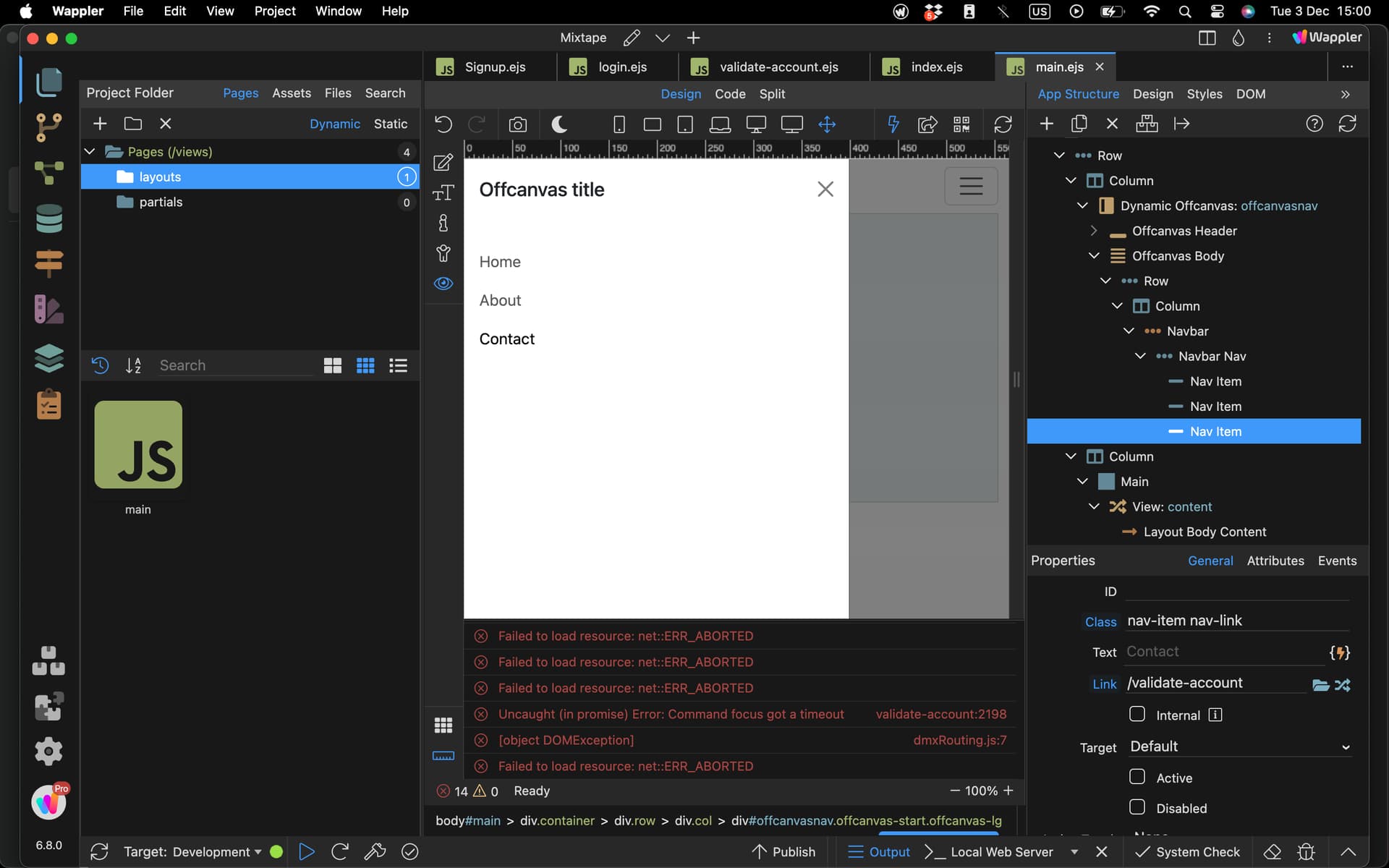Toggle dark mode moon icon
Screen dimensions: 1389x868
[x=559, y=124]
